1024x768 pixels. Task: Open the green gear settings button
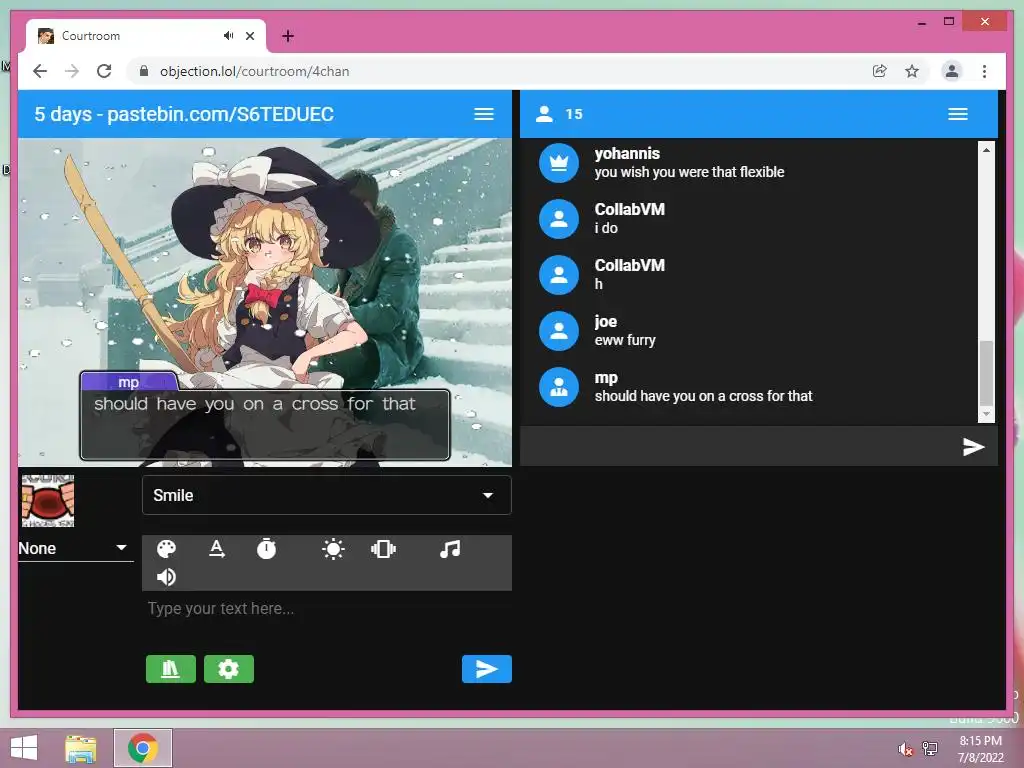coord(229,669)
